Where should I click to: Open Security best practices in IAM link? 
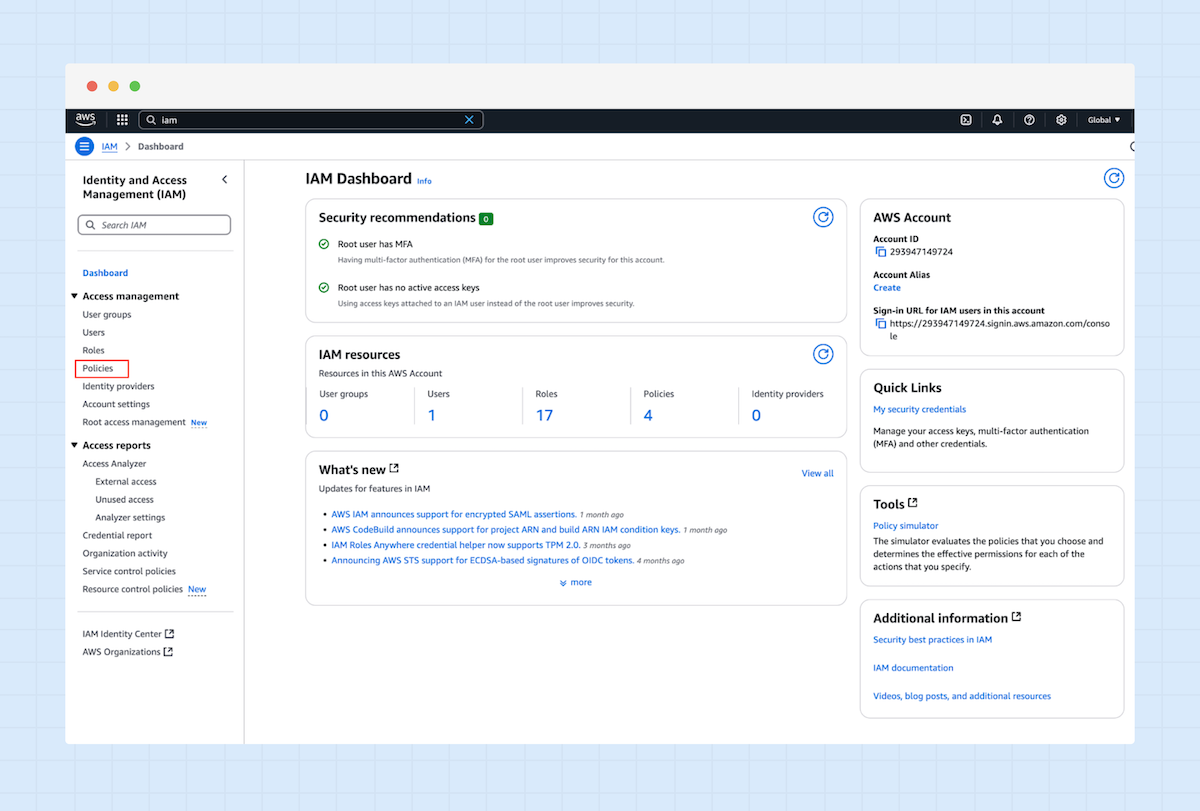click(933, 640)
